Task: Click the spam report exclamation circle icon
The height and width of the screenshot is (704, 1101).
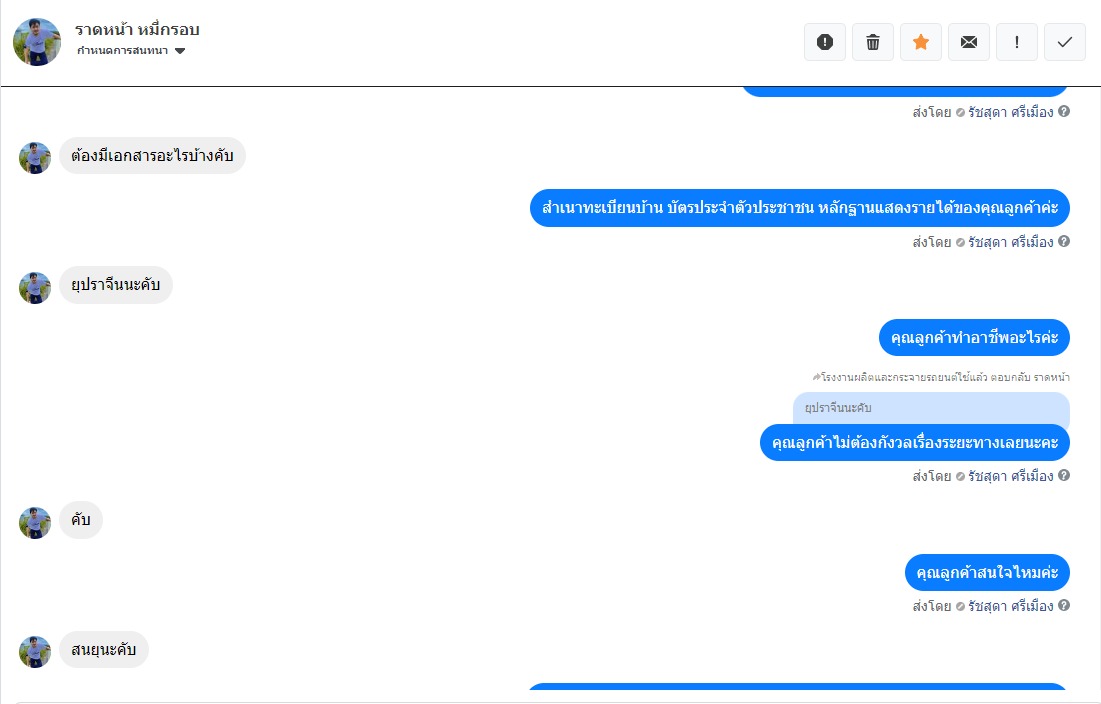Action: pos(825,42)
